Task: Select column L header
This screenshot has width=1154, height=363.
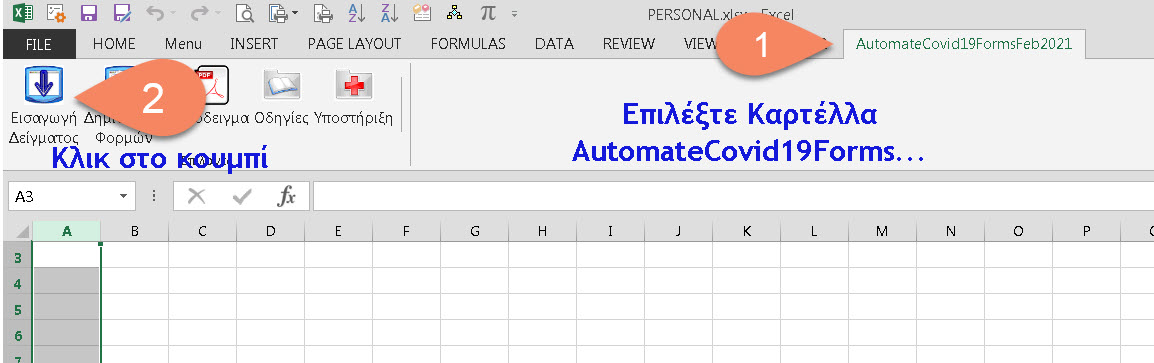Action: 814,231
